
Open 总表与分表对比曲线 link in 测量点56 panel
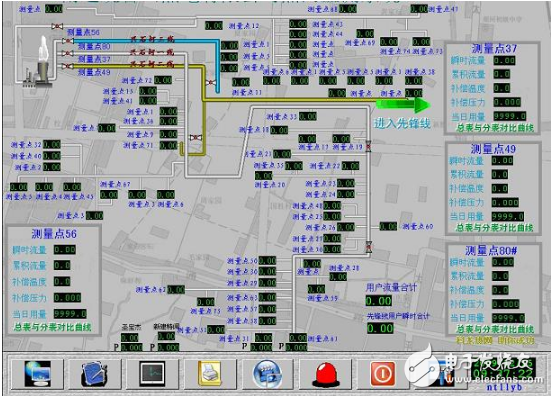52,327
